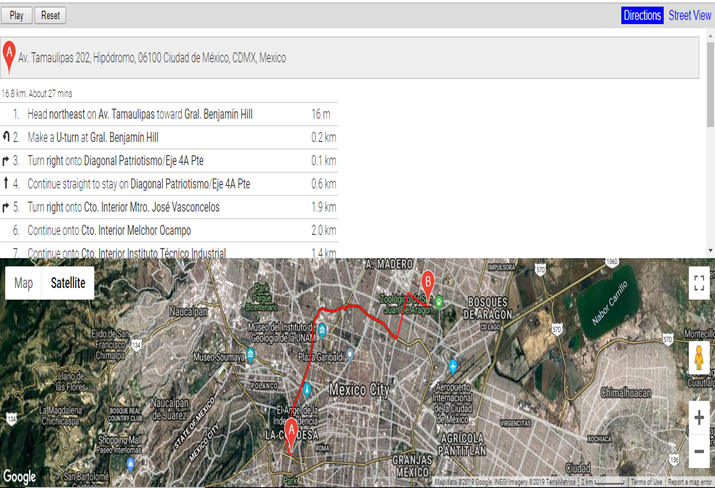Switch to the Street View tab
This screenshot has width=715, height=488.
[x=689, y=16]
